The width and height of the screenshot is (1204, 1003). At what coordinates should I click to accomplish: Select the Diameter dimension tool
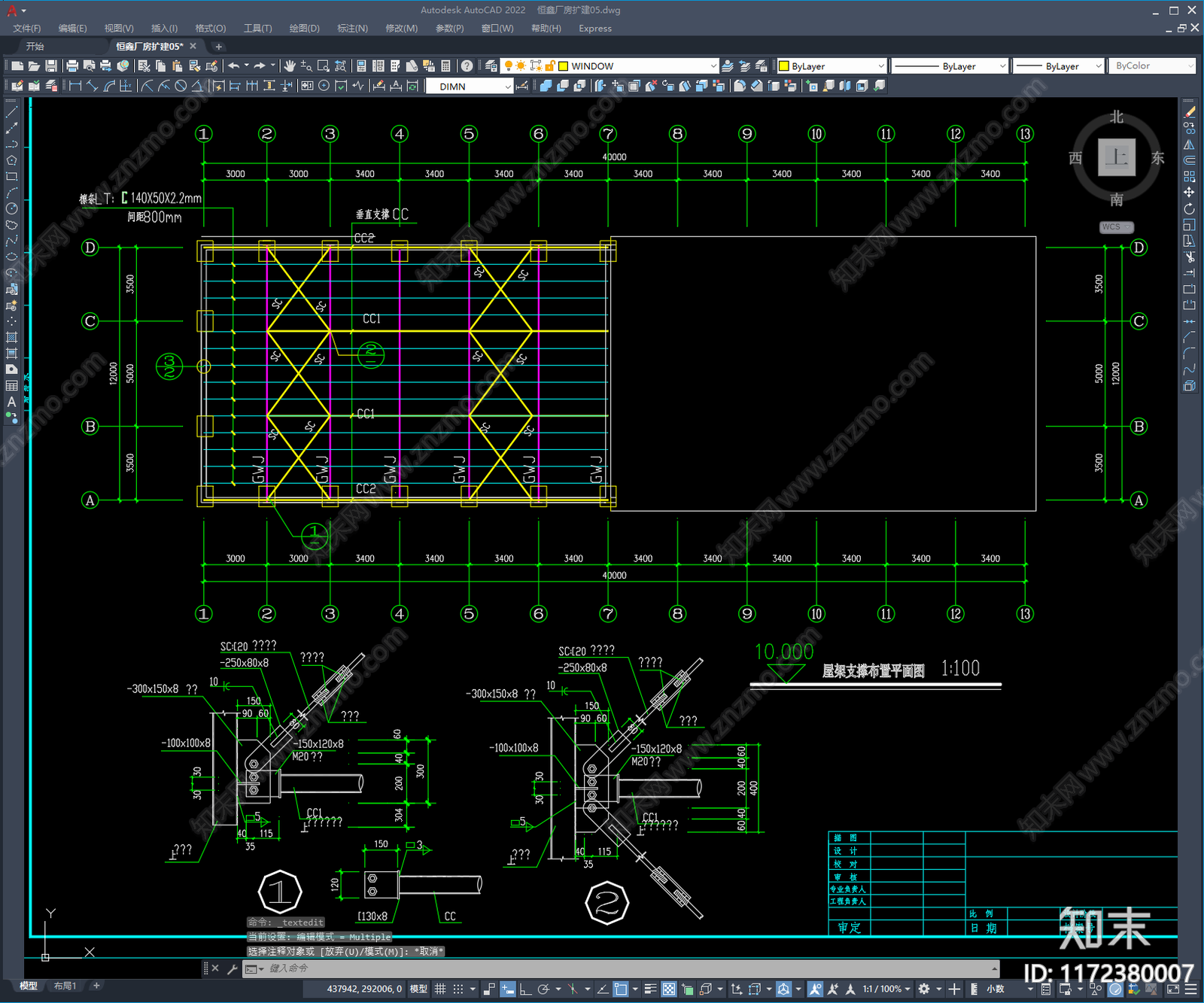(x=181, y=86)
